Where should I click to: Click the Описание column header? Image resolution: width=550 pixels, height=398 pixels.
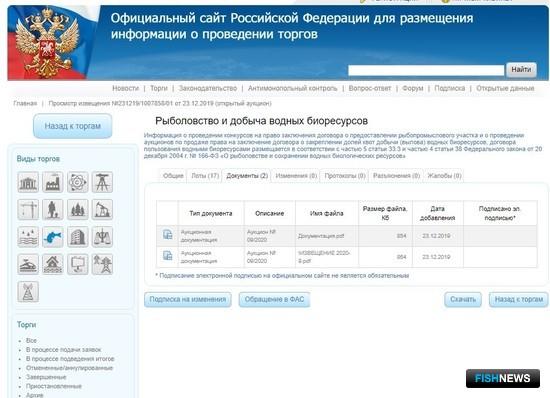pyautogui.click(x=269, y=213)
